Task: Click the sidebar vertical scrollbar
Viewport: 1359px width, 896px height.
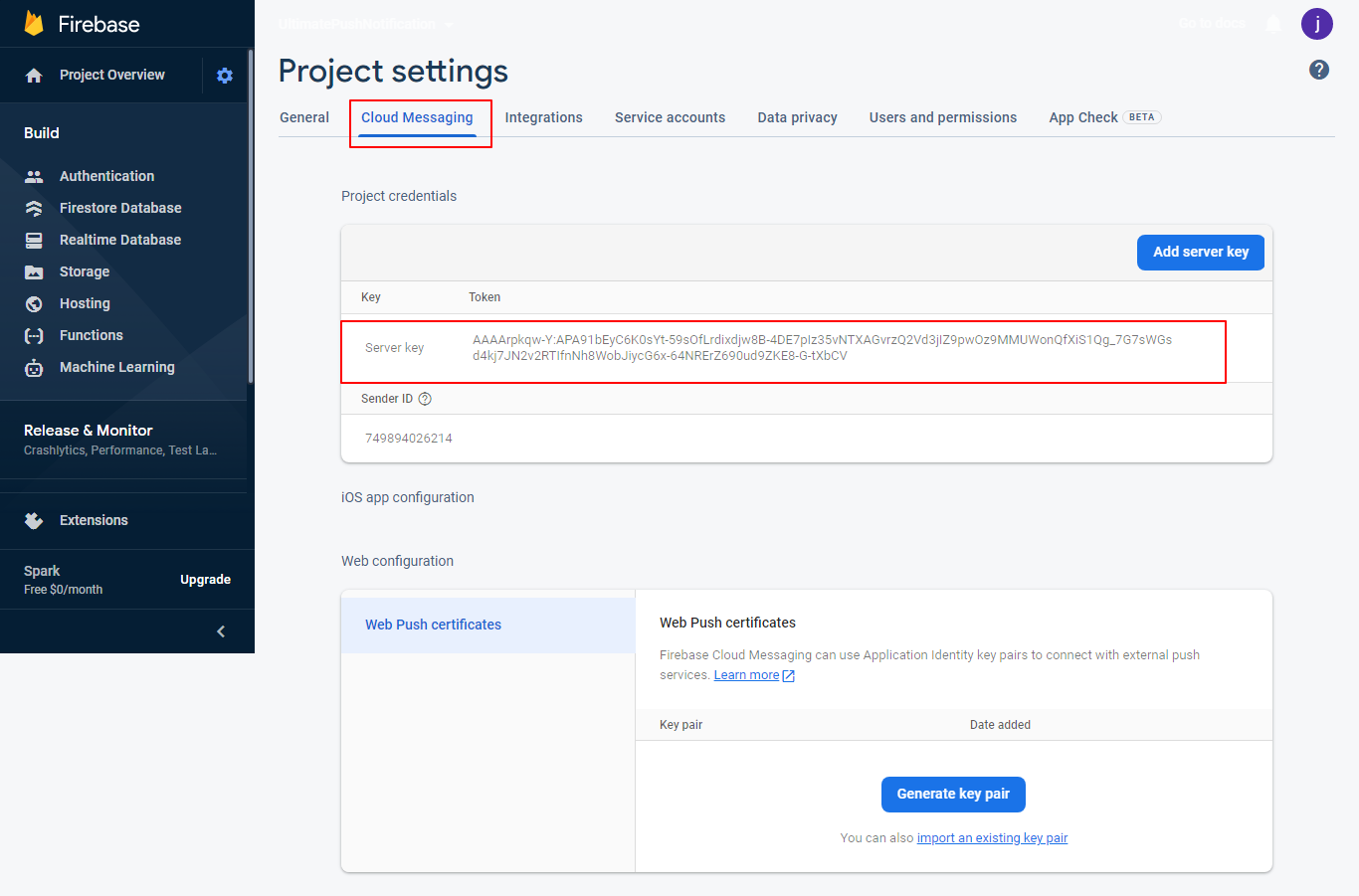Action: [x=251, y=217]
